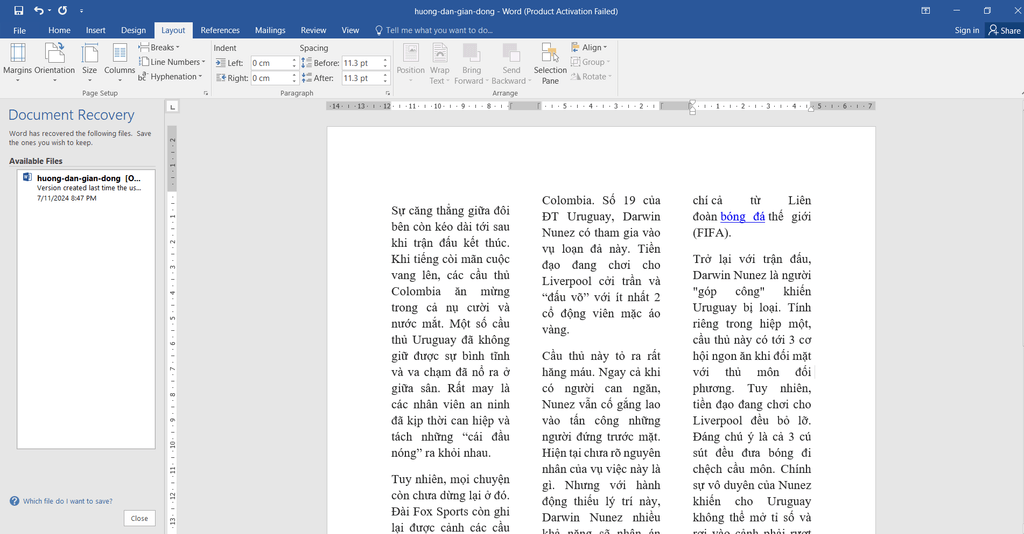Click the Send Backward button
Screen dimensions: 1024x534
[x=511, y=63]
